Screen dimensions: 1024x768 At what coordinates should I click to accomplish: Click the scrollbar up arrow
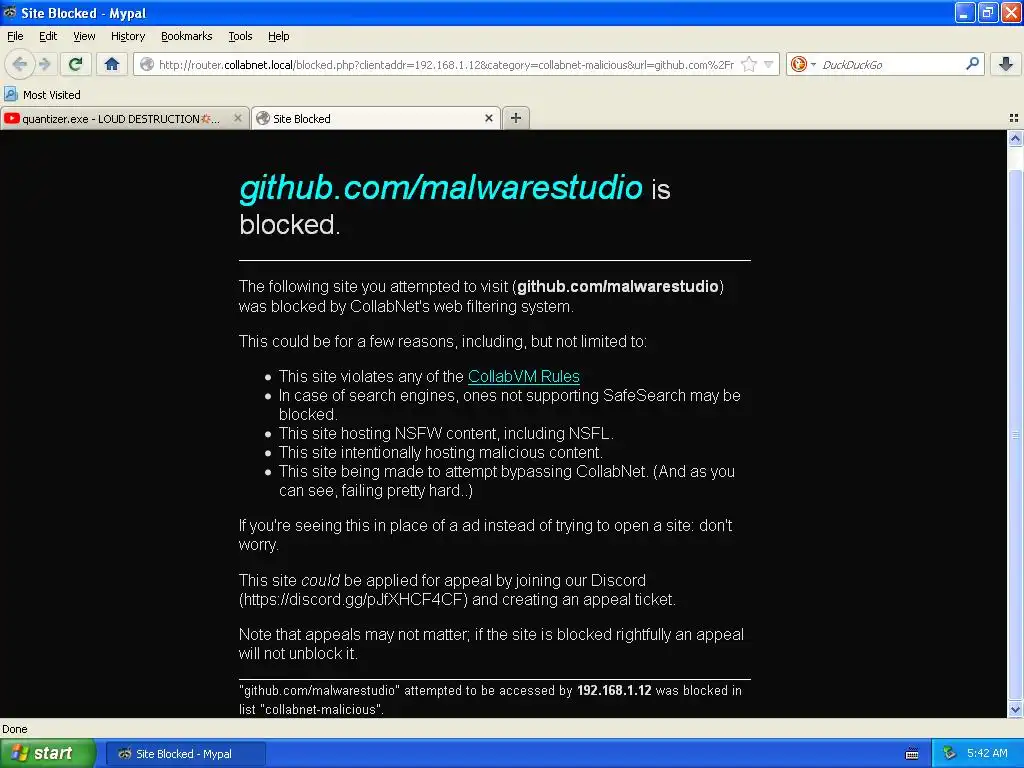(x=1015, y=138)
